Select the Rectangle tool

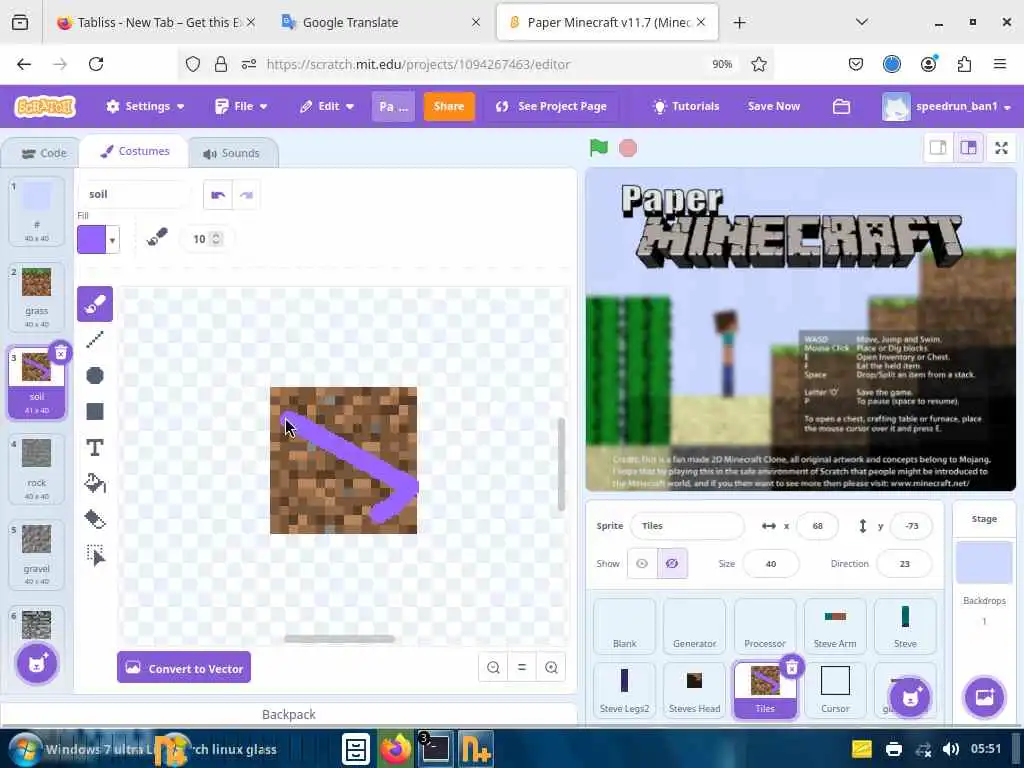tap(95, 411)
